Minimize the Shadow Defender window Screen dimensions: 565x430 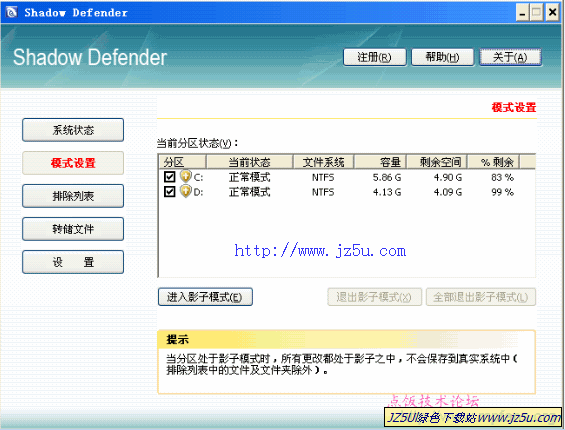(522, 13)
